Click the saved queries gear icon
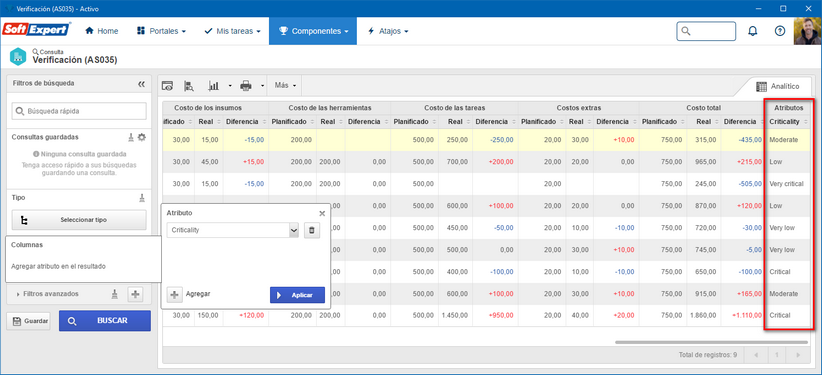 click(142, 137)
